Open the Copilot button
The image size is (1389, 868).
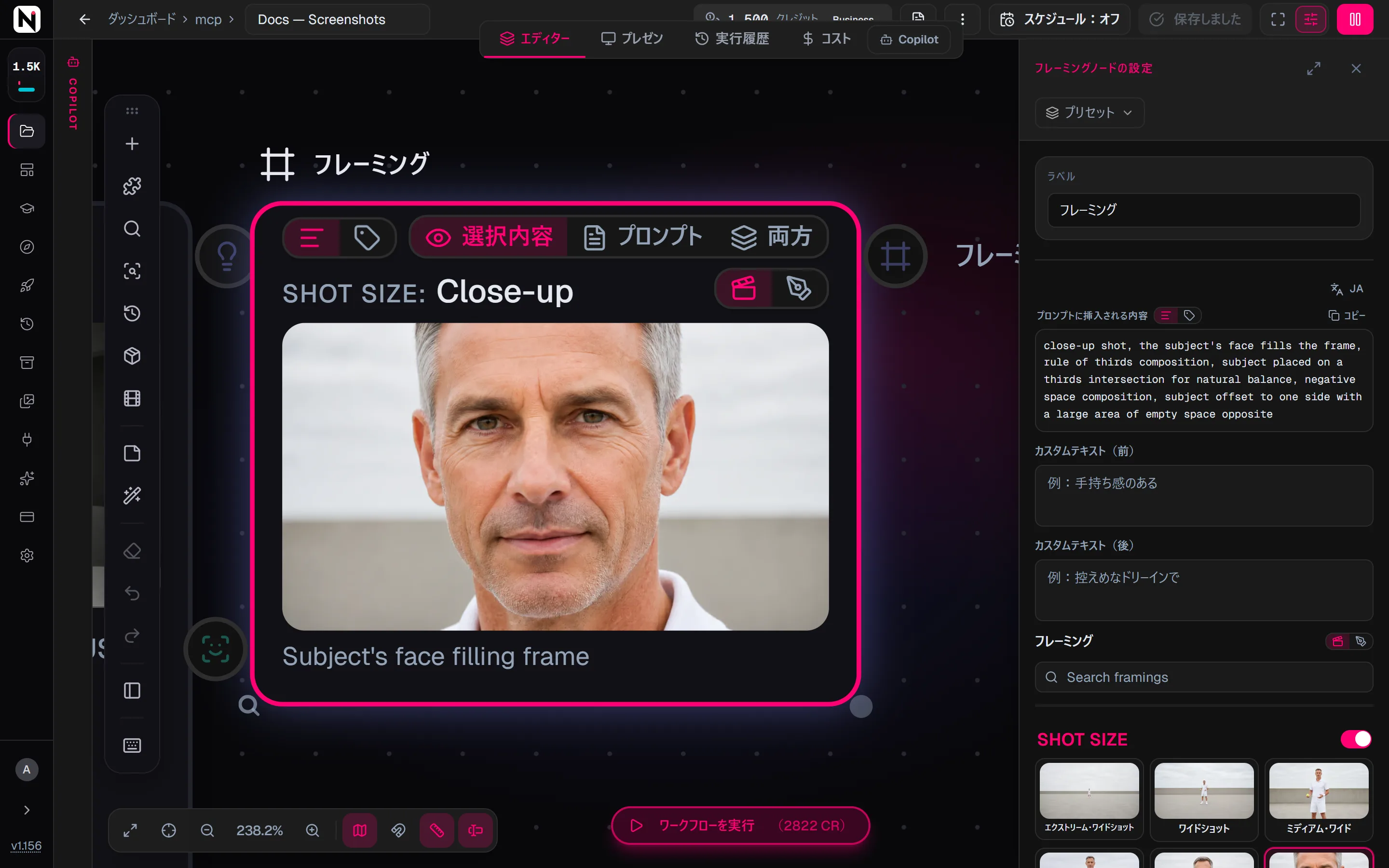tap(909, 39)
